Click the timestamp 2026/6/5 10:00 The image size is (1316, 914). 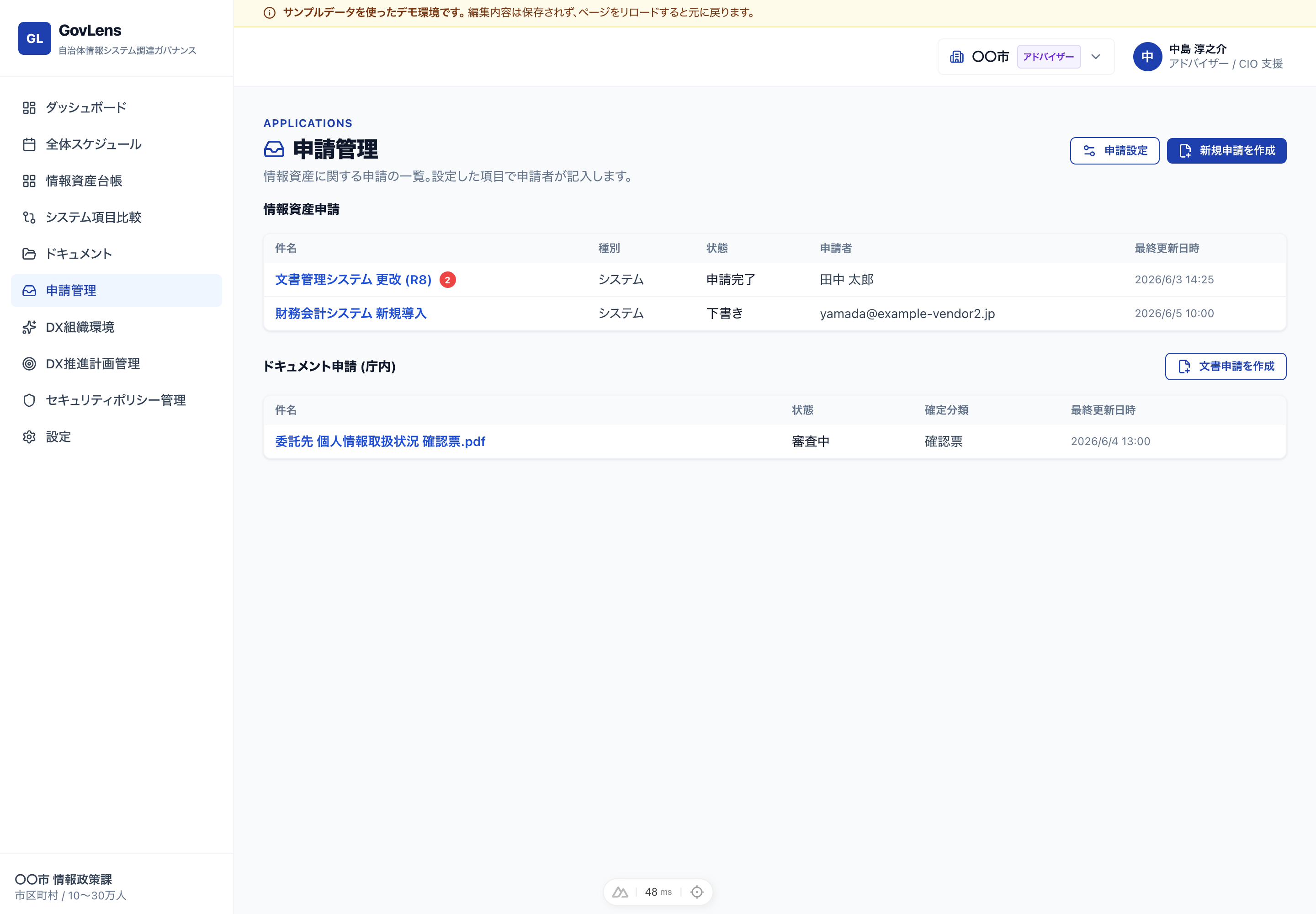[x=1174, y=314]
